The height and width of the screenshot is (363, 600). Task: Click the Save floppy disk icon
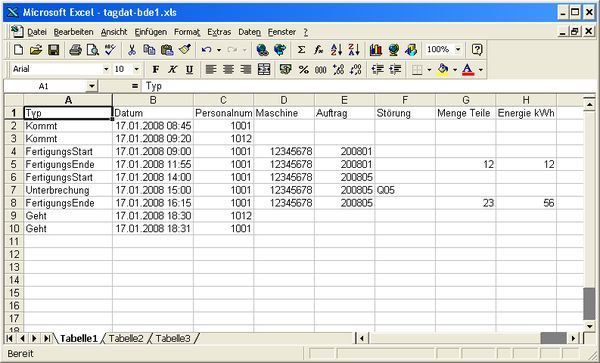(x=53, y=50)
